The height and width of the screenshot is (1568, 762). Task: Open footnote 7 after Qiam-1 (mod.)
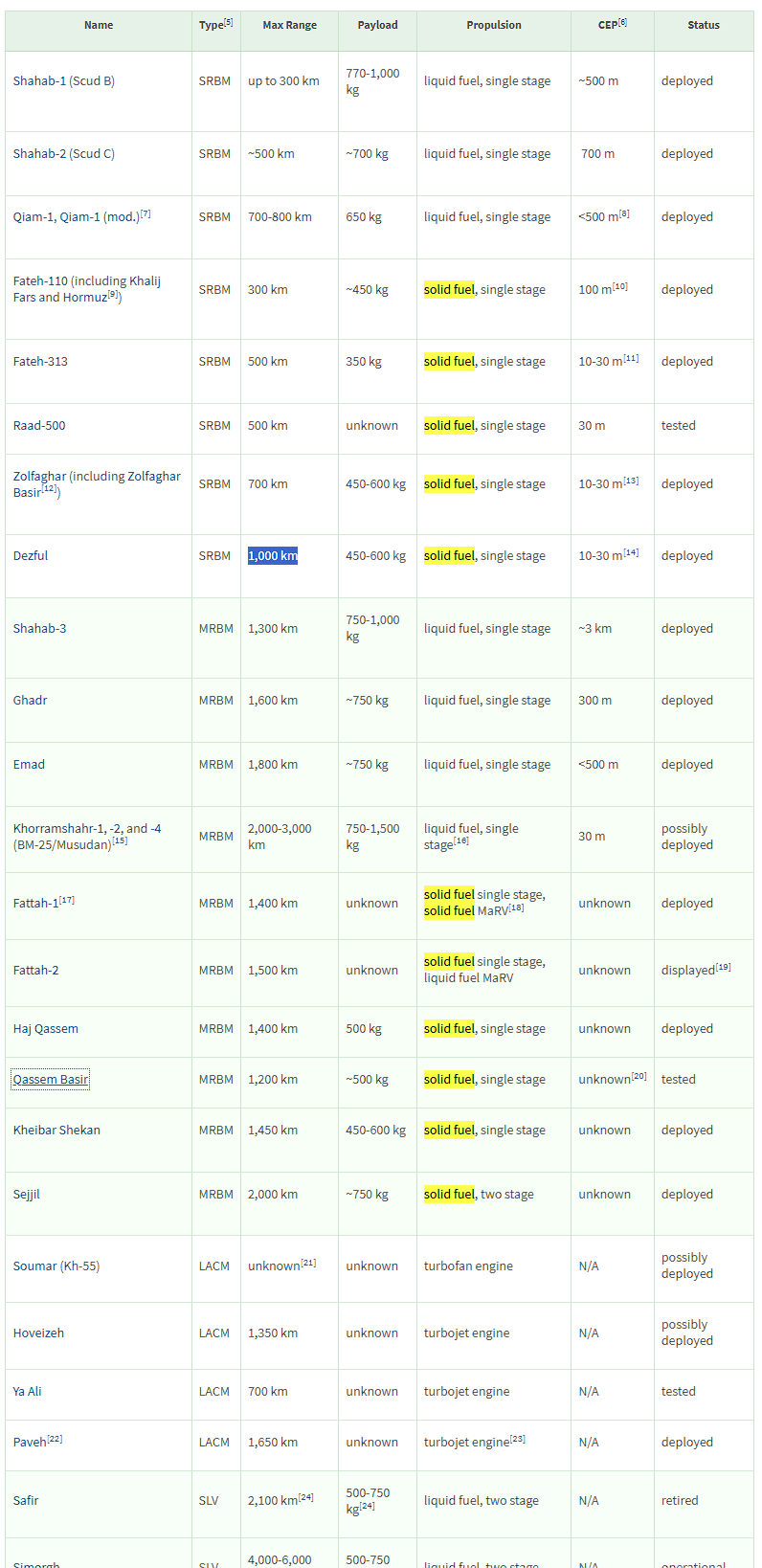point(146,213)
